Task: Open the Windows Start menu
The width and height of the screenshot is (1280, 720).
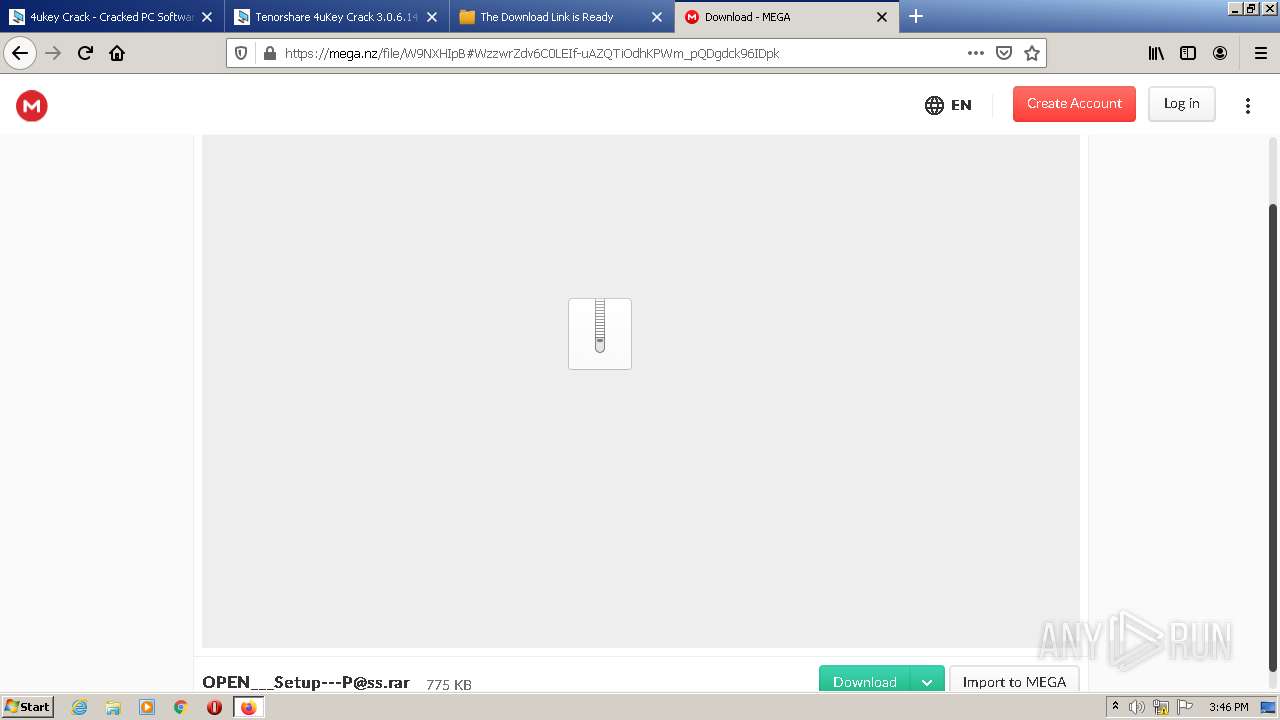Action: pyautogui.click(x=28, y=707)
